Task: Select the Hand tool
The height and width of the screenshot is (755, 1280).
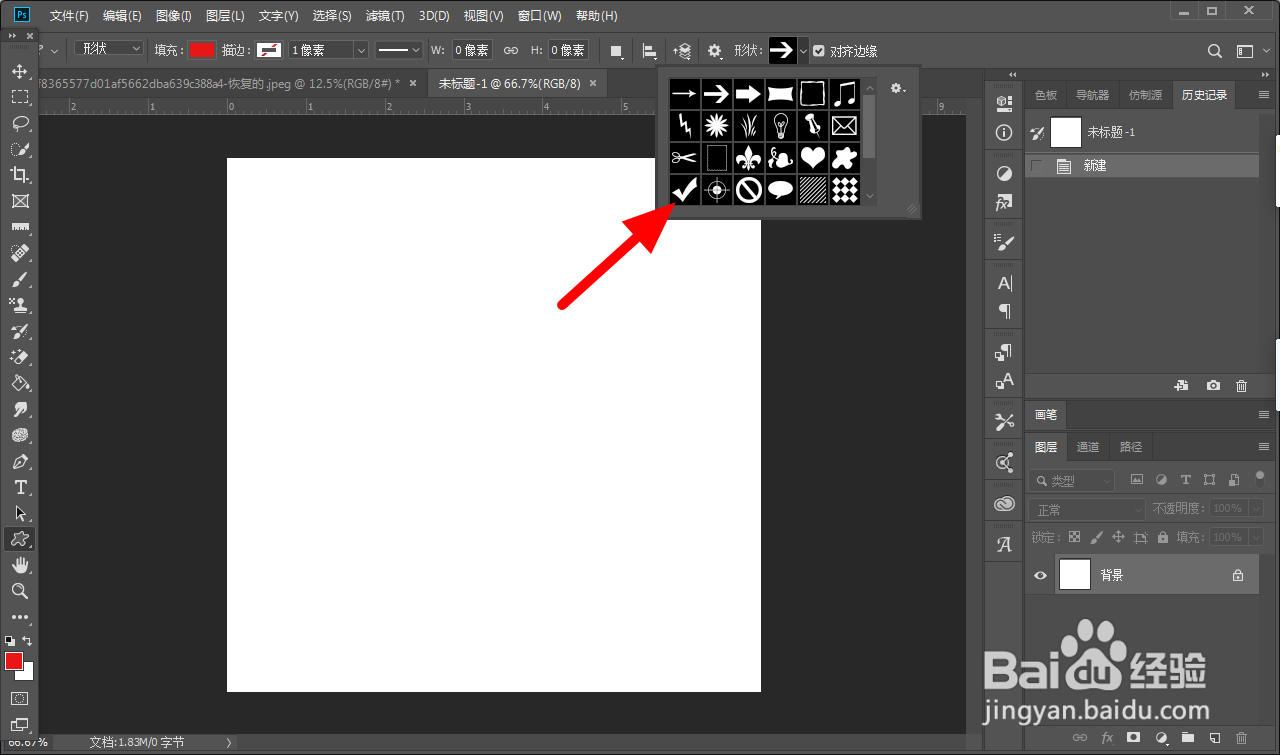Action: [20, 565]
